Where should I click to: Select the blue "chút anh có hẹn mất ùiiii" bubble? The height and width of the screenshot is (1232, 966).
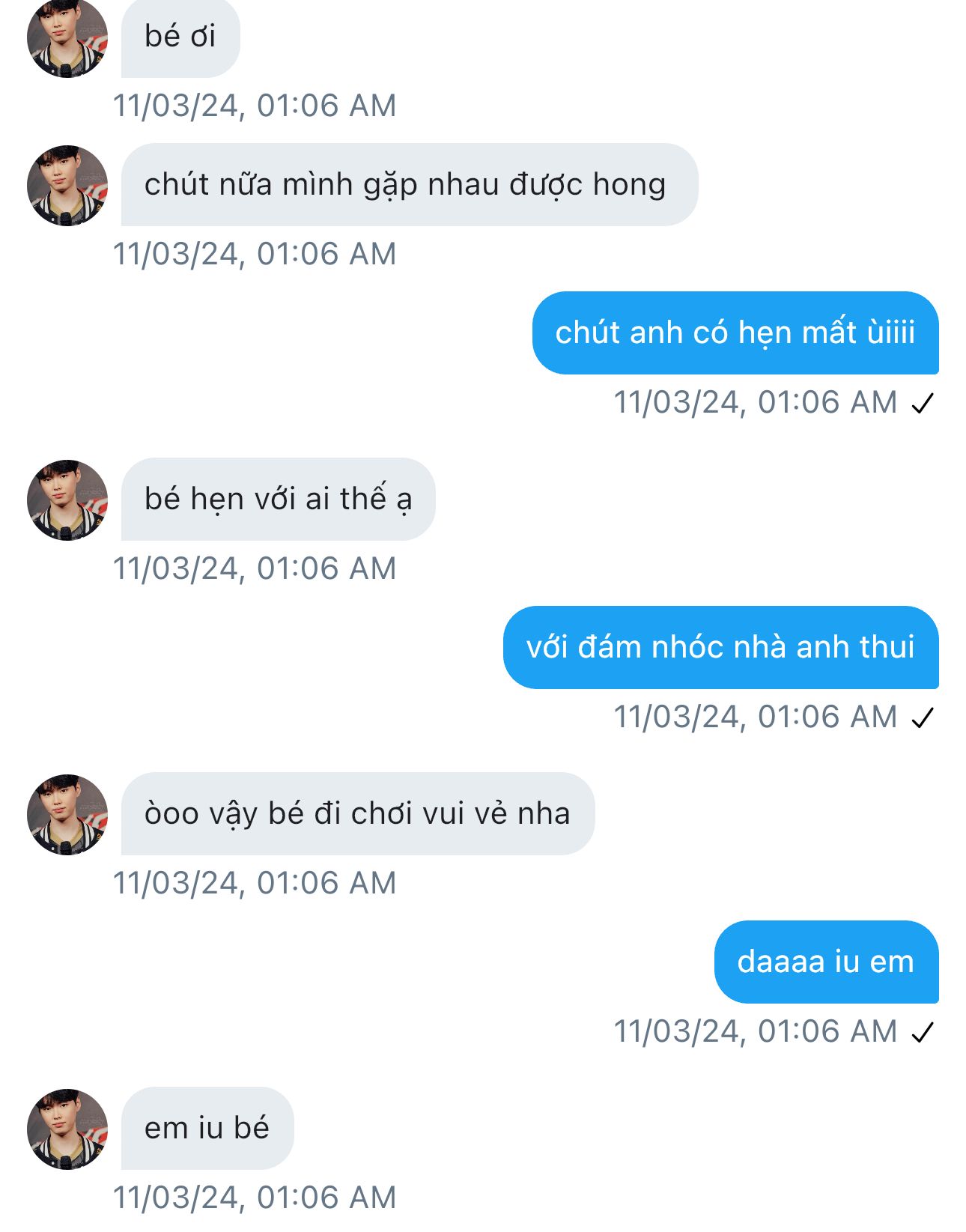coord(735,333)
